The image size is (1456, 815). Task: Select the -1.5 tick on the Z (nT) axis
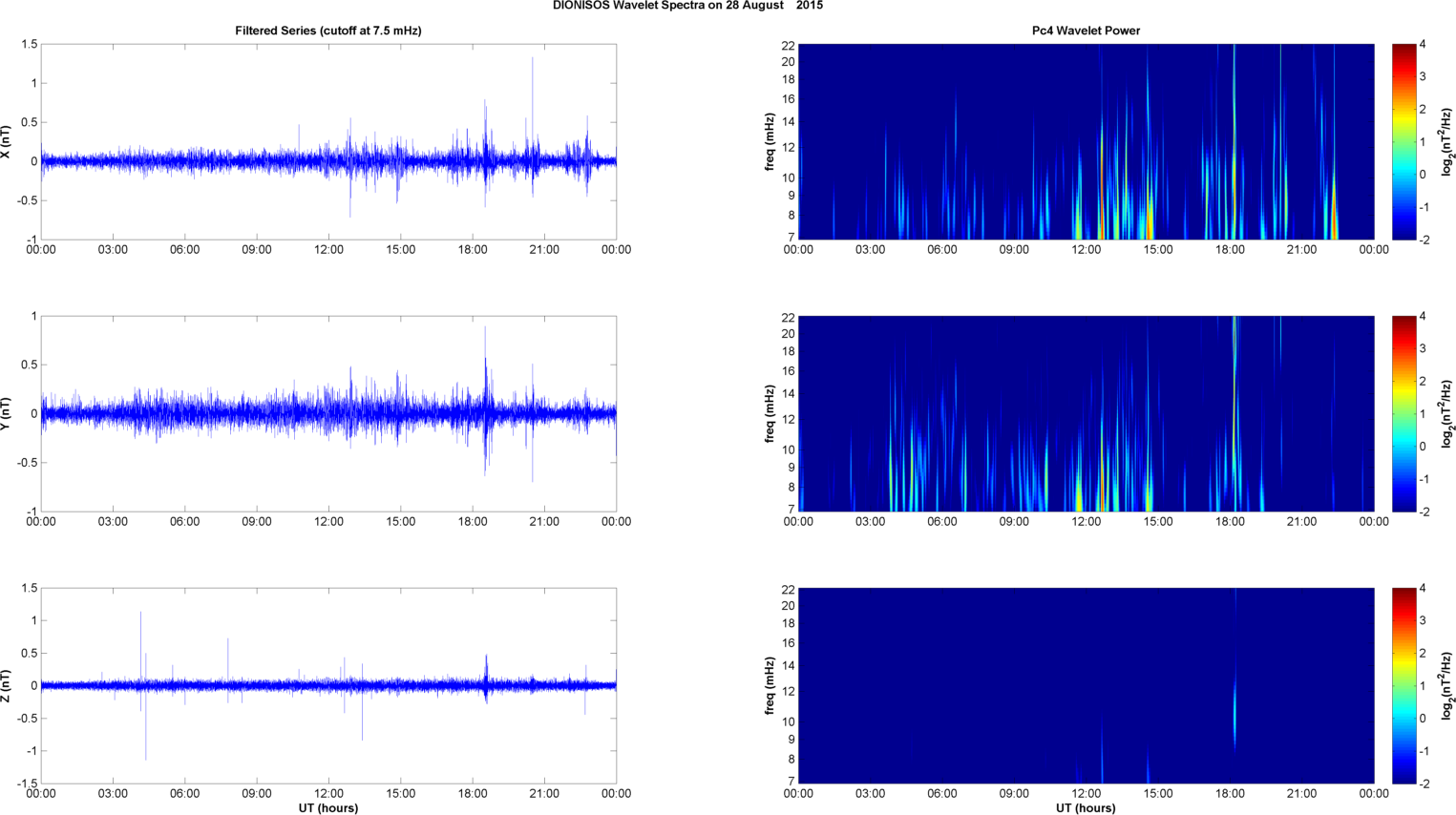[26, 784]
